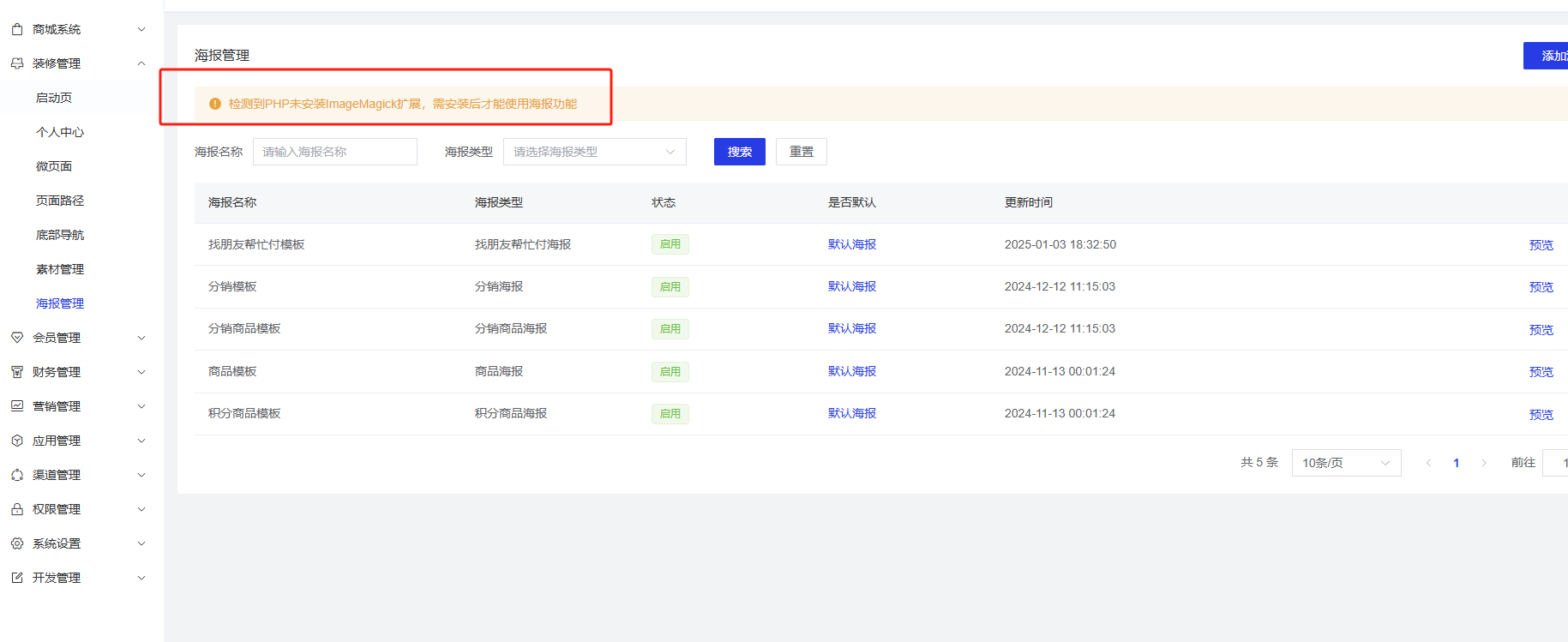Expand the 渠道管理 menu chevron
The height and width of the screenshot is (642, 1568).
tap(141, 475)
